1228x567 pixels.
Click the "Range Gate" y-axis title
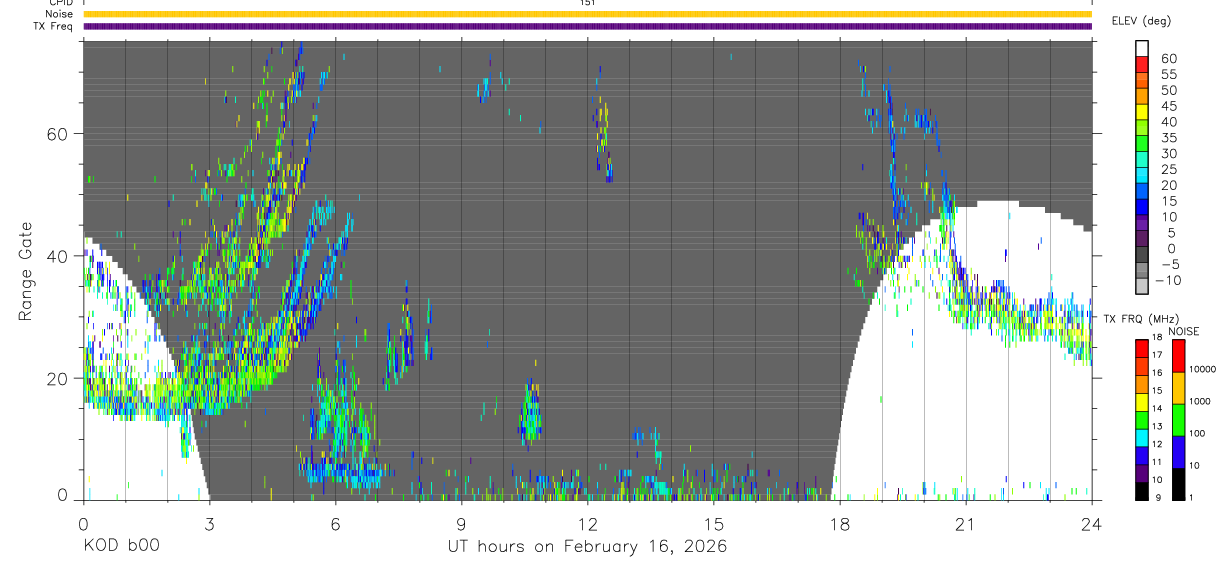coord(27,271)
